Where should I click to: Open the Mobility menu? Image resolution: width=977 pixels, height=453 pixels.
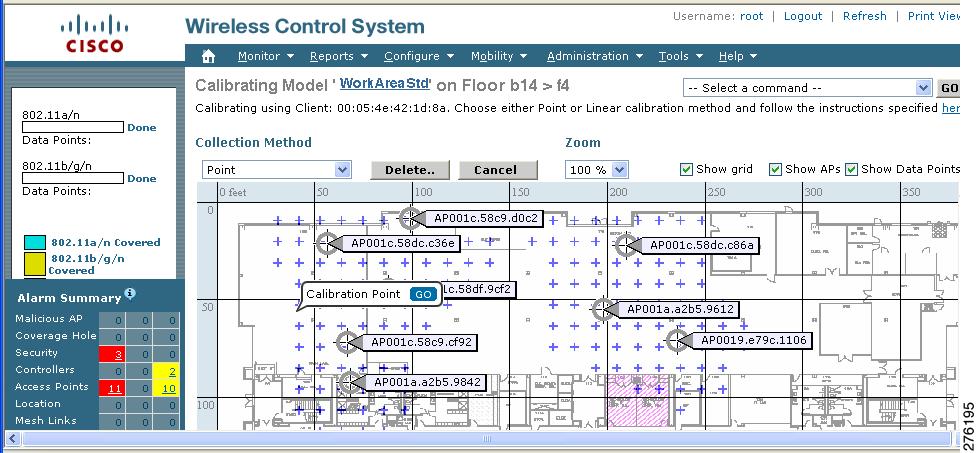coord(498,56)
